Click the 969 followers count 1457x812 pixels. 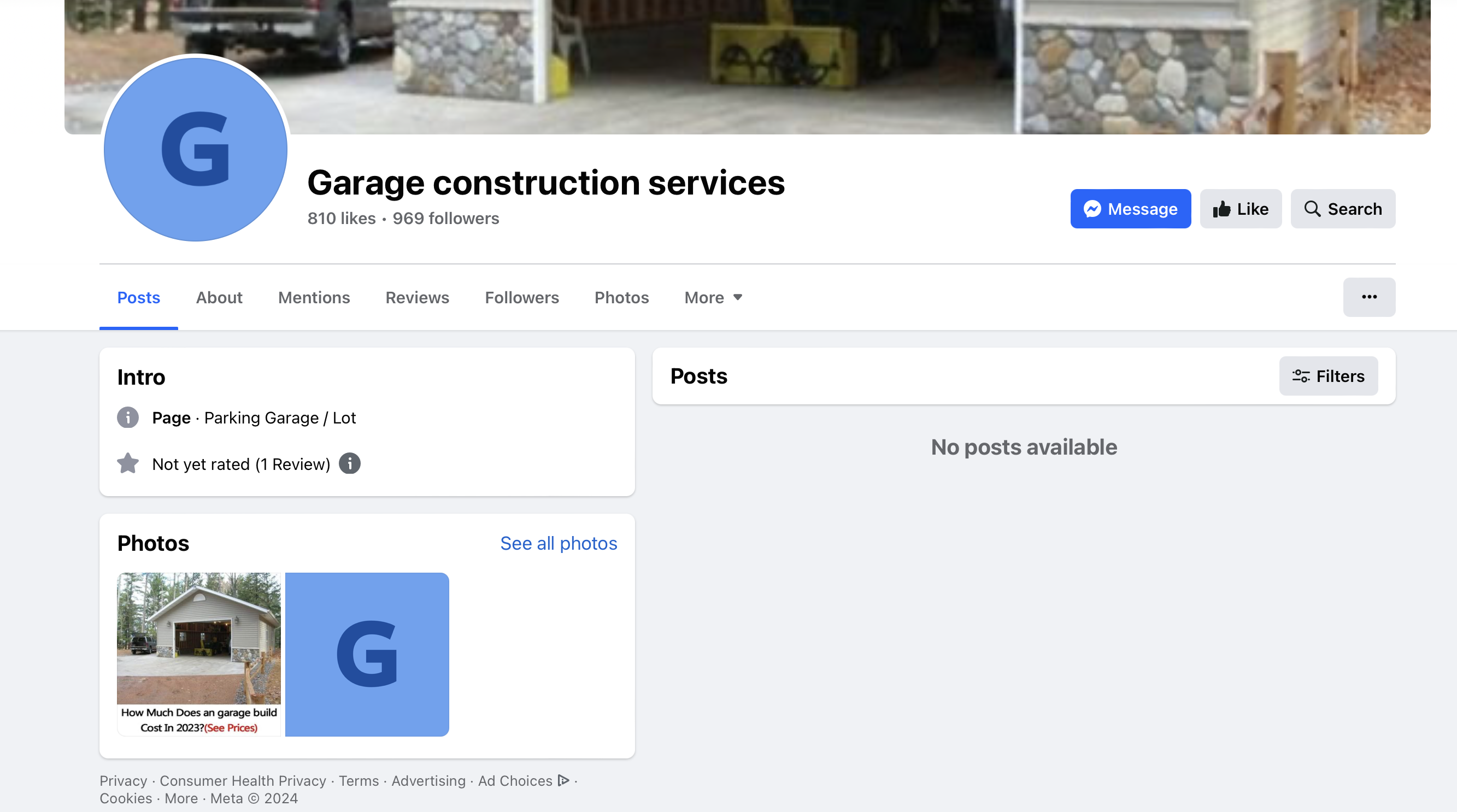tap(446, 218)
